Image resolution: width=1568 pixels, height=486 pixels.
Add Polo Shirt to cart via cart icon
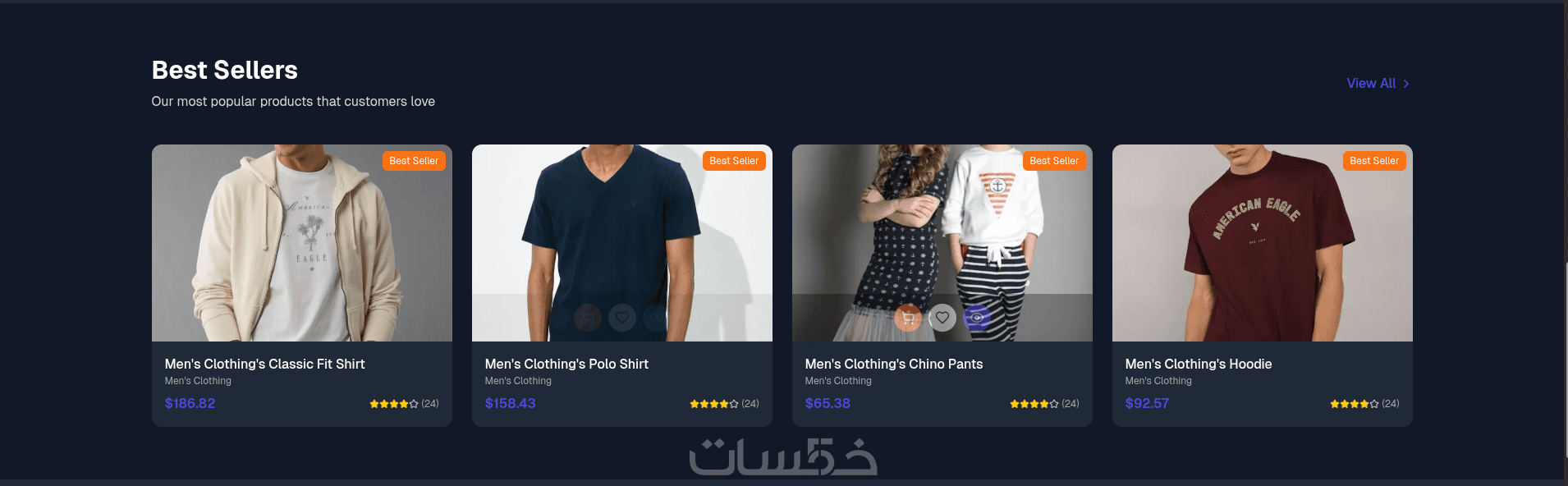point(588,318)
